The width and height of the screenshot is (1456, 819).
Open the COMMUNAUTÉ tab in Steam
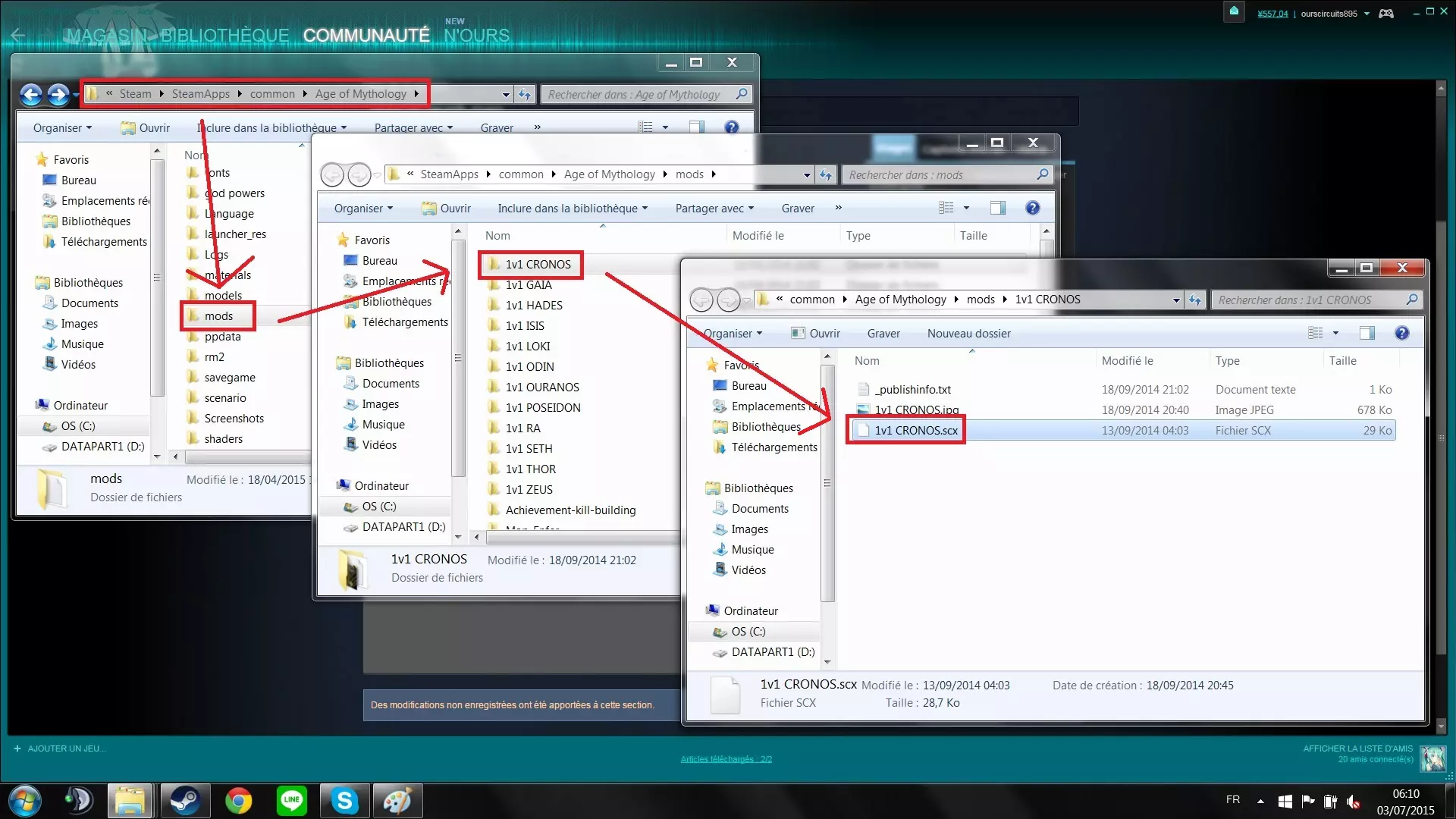point(366,35)
